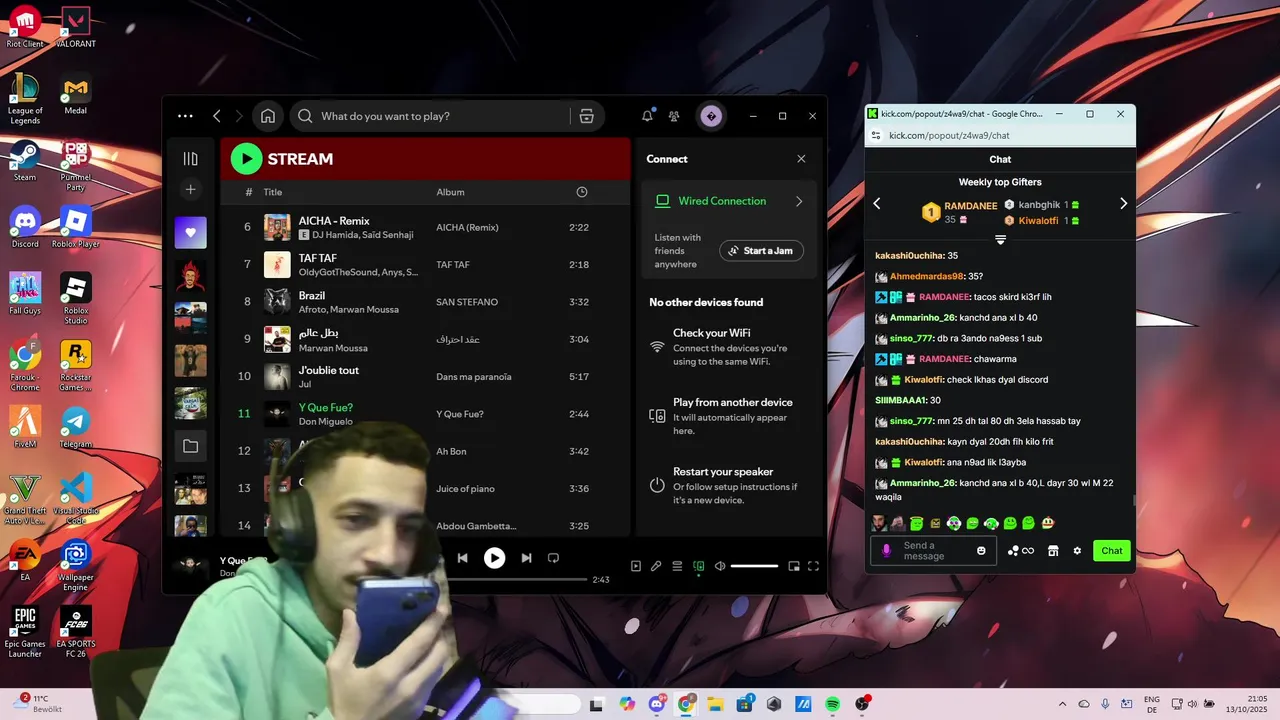Open the SAN STEFANO album link
The image size is (1280, 720).
tap(467, 302)
